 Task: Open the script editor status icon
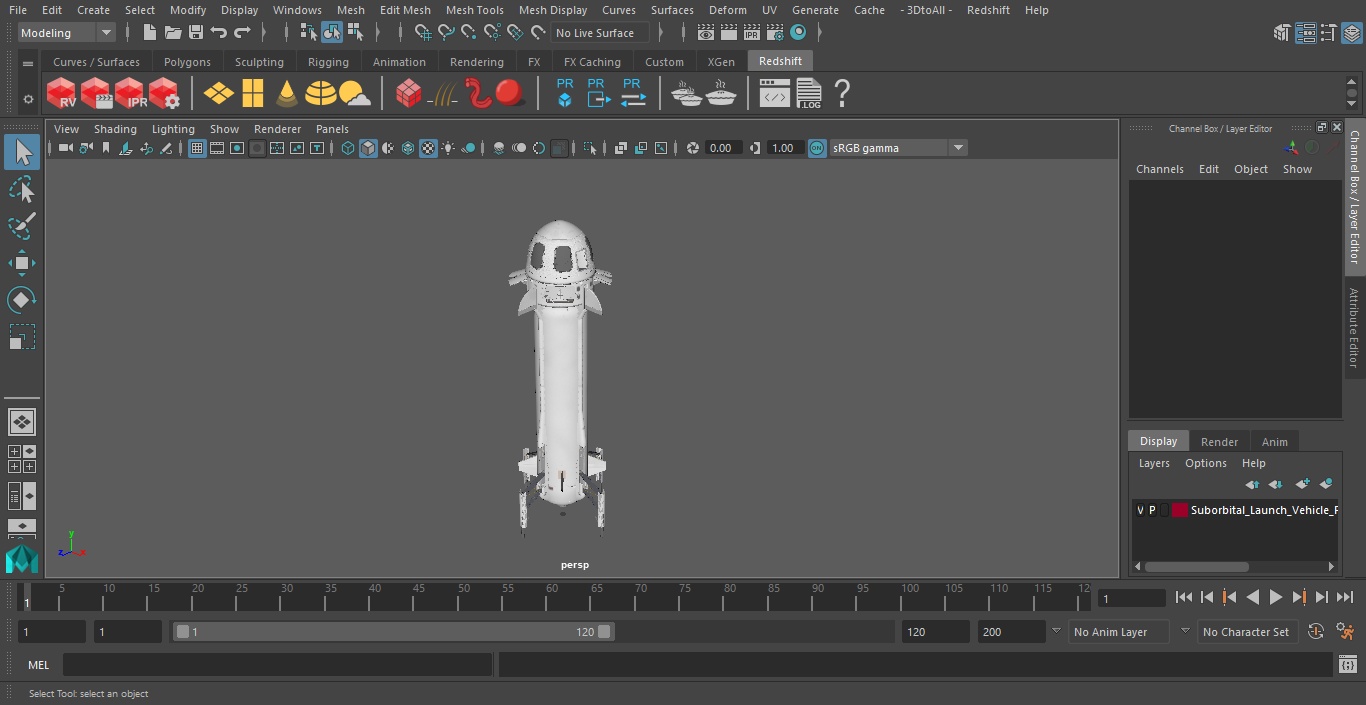1347,665
